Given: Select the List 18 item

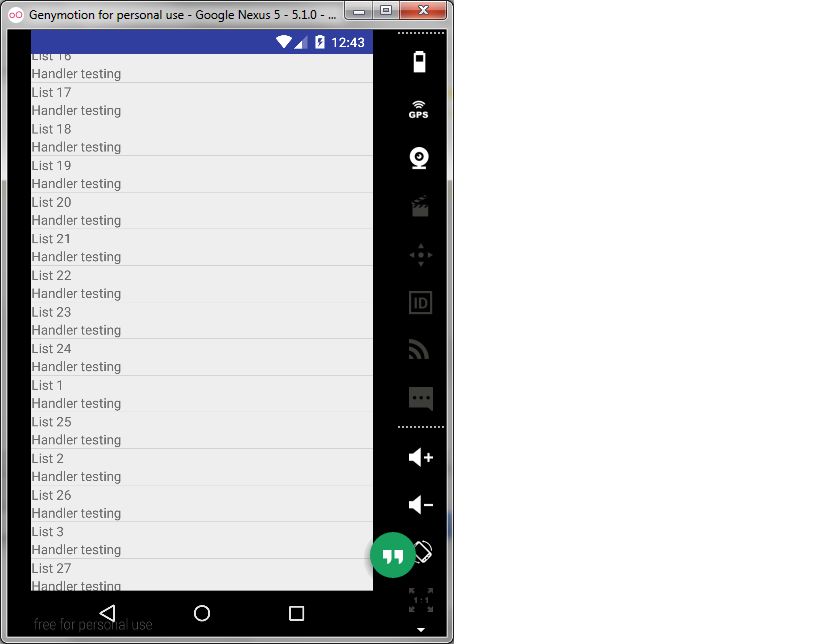Looking at the screenshot, I should (202, 138).
